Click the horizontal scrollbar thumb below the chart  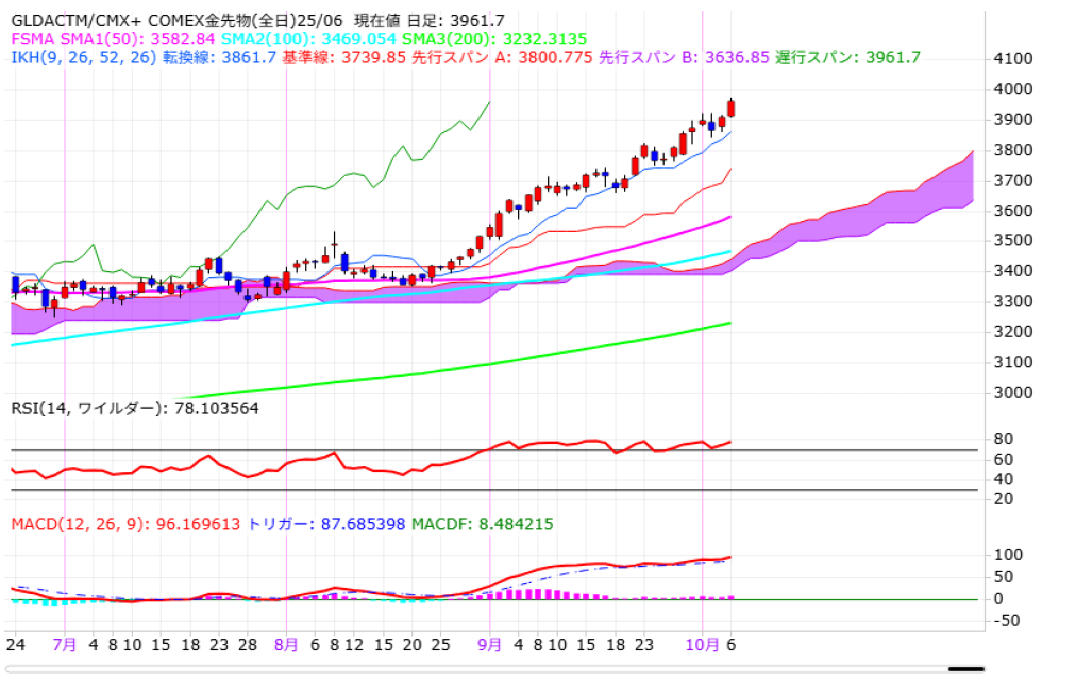pyautogui.click(x=966, y=669)
